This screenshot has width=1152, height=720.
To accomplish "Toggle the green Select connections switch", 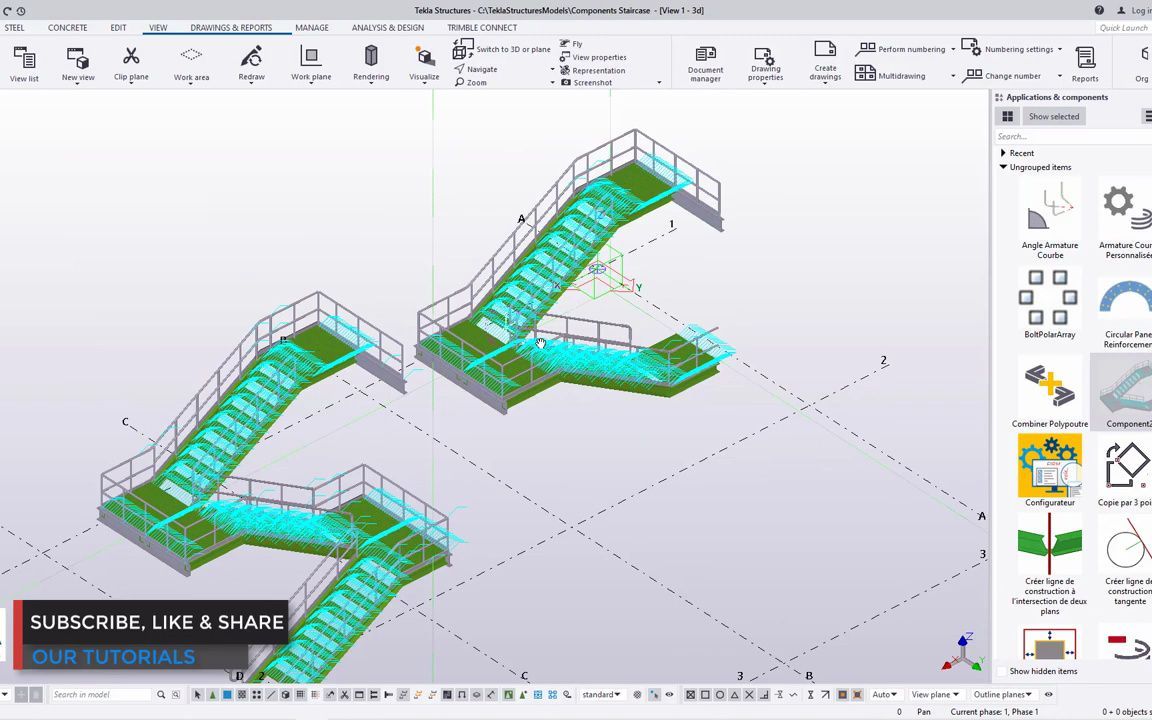I will (212, 694).
